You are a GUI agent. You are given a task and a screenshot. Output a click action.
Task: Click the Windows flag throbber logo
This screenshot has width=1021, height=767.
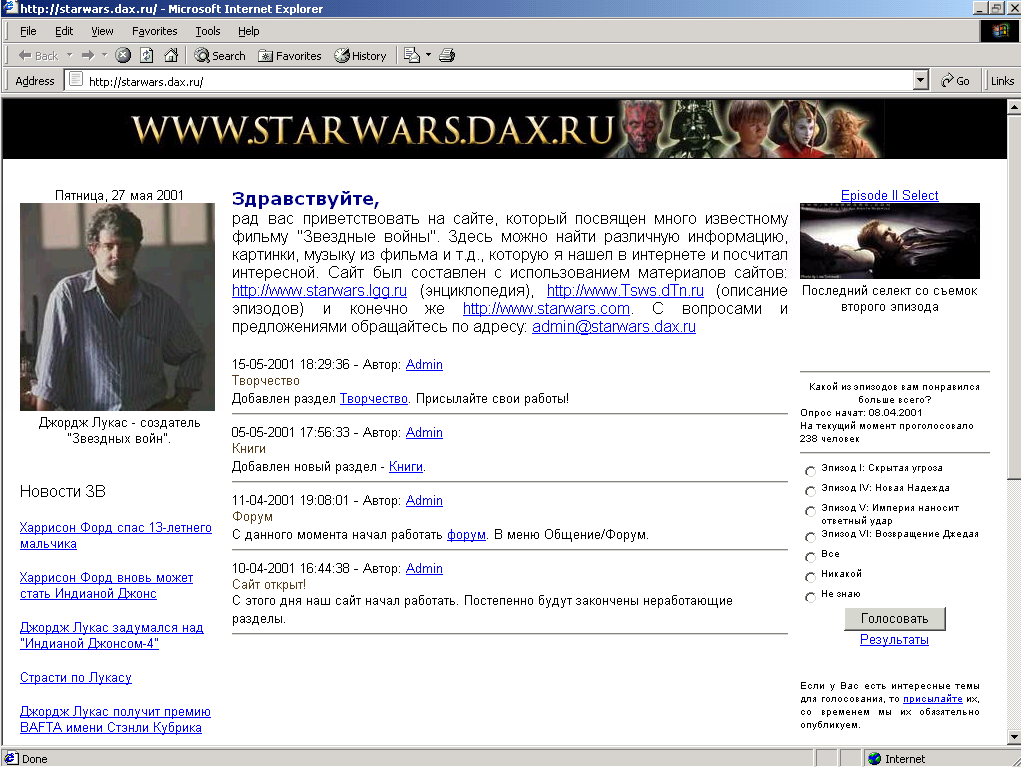pos(1000,31)
